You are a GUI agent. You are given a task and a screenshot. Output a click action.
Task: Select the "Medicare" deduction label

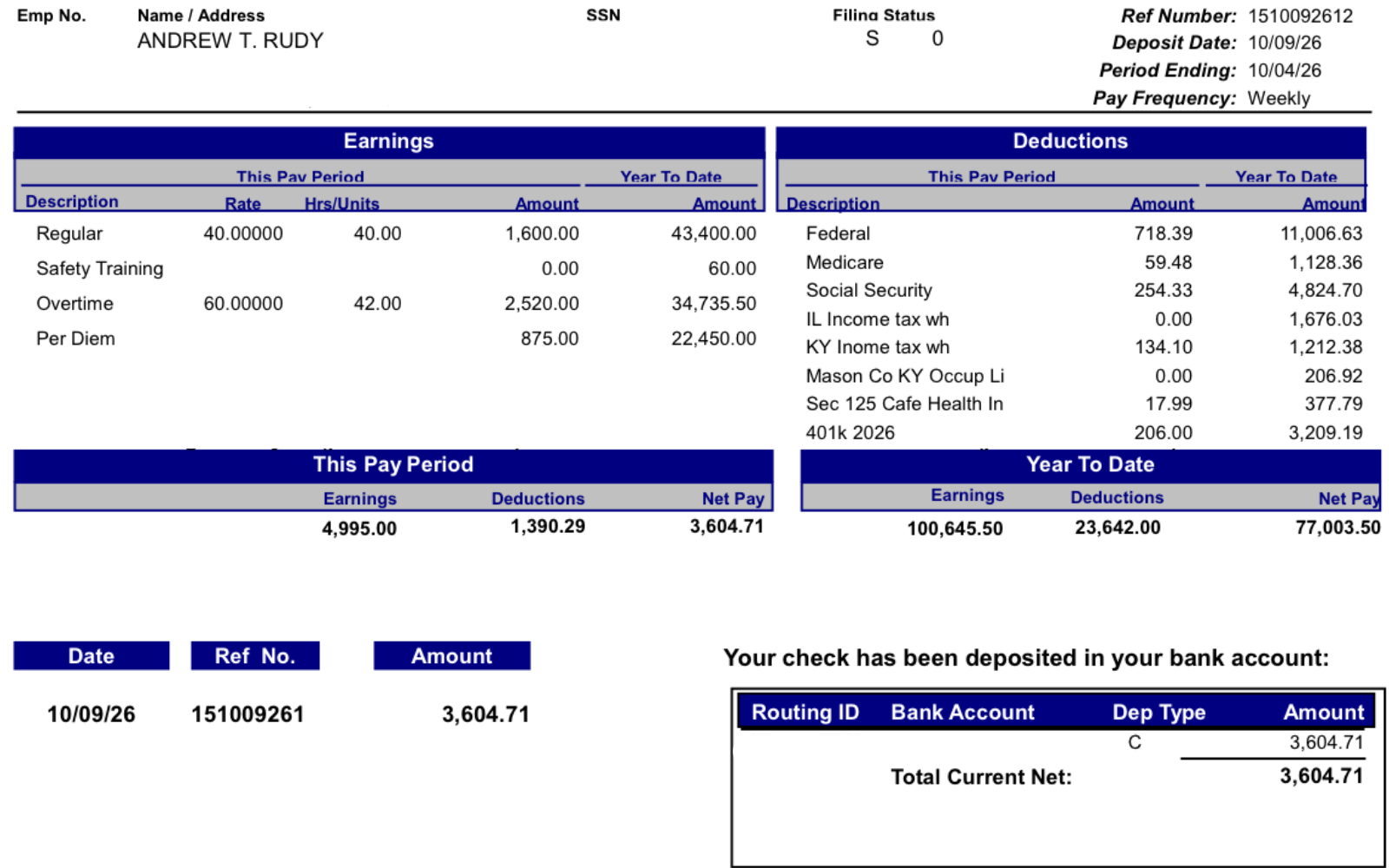point(845,262)
